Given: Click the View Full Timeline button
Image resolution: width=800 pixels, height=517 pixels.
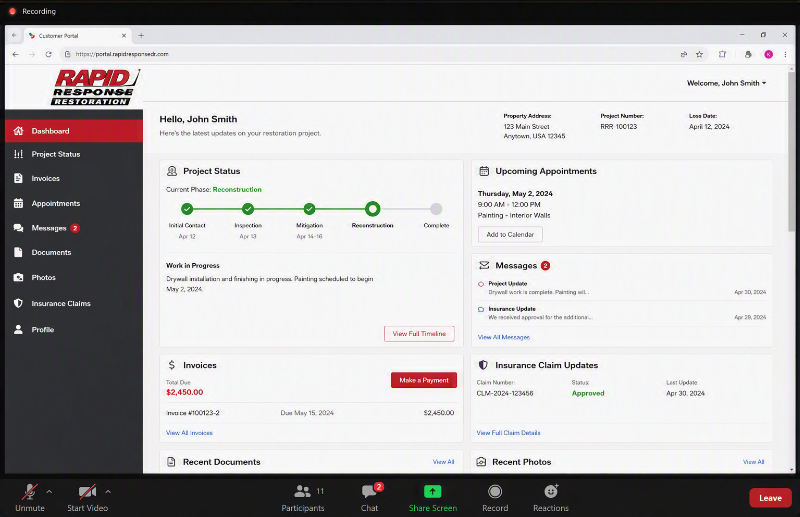Looking at the screenshot, I should [x=419, y=334].
